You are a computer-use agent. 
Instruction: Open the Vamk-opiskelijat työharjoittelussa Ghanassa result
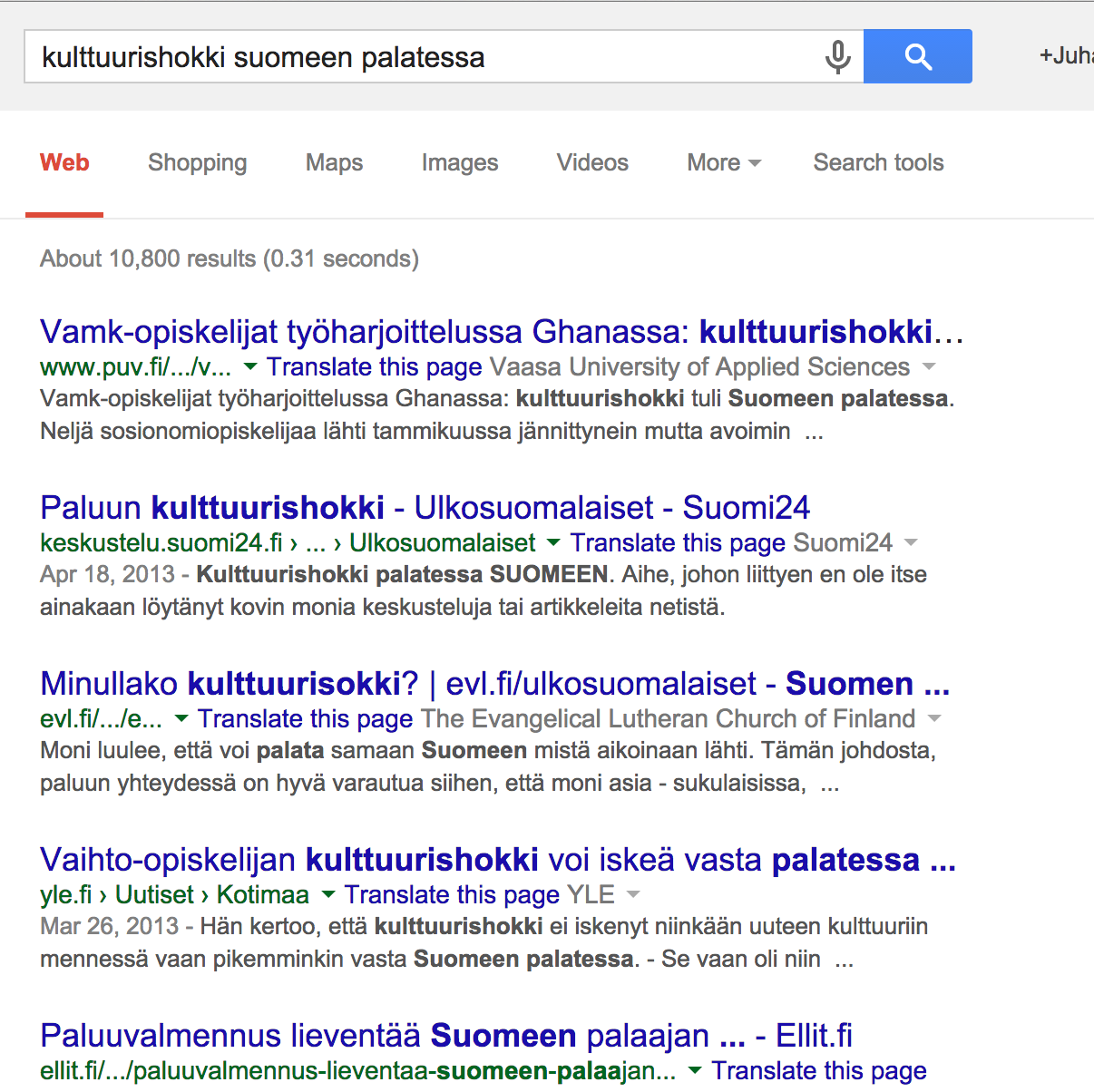click(501, 332)
